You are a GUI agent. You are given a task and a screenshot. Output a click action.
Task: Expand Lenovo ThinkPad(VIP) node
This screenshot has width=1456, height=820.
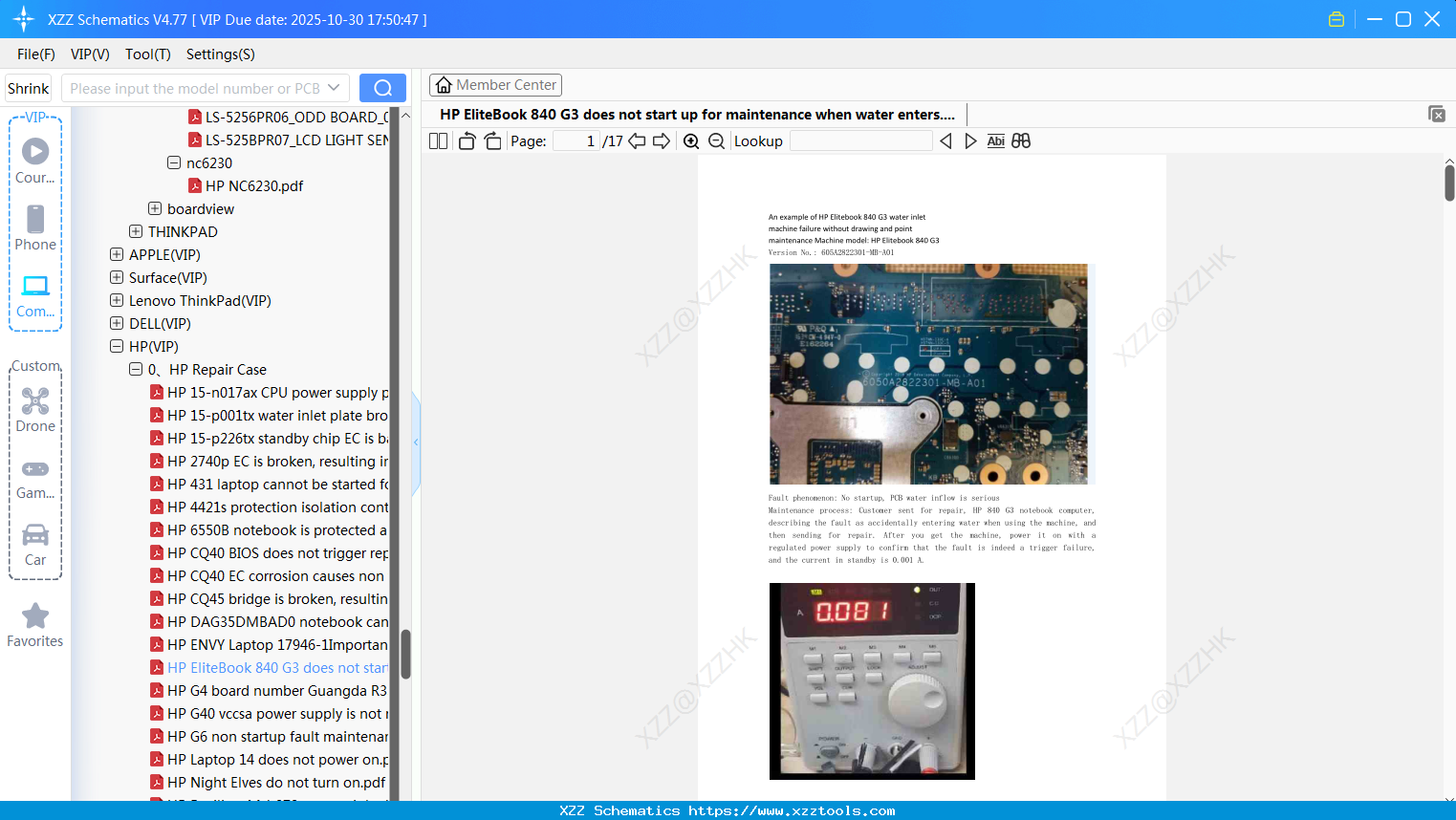tap(117, 301)
